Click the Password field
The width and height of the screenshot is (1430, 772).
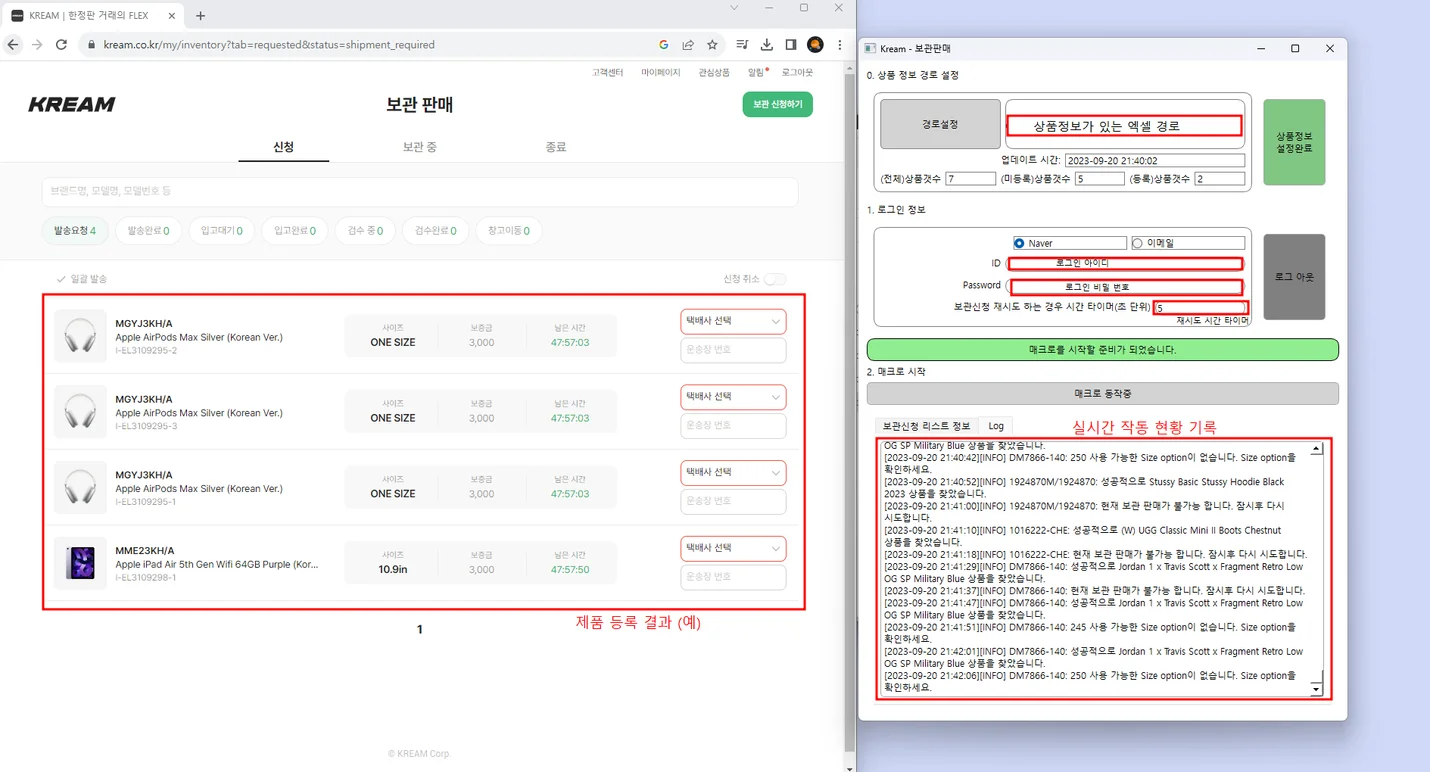click(1127, 287)
